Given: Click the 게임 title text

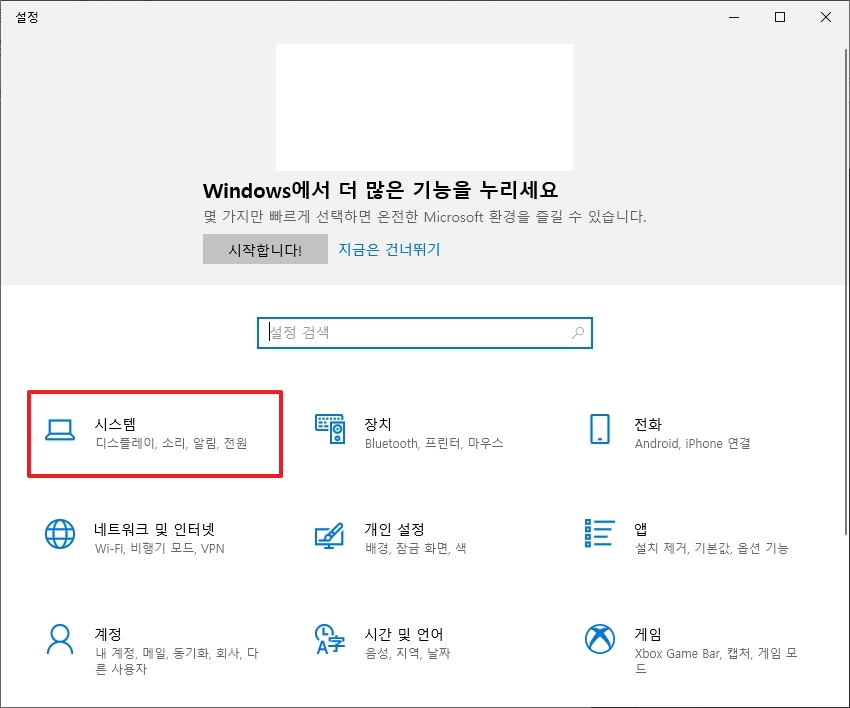Looking at the screenshot, I should (x=648, y=634).
